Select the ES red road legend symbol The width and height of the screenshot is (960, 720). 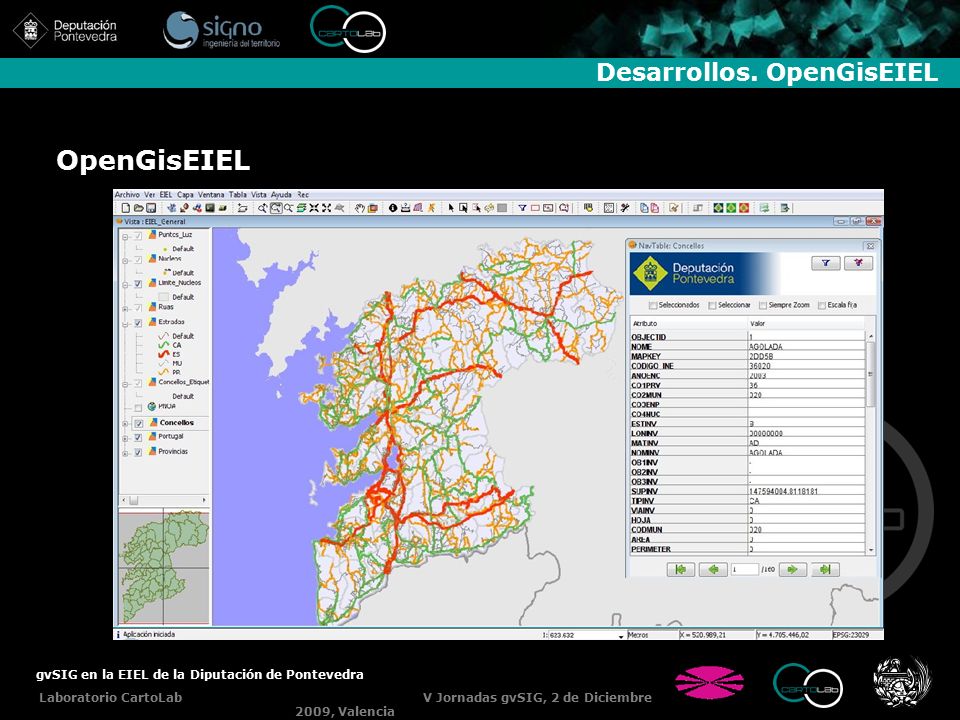coord(163,354)
